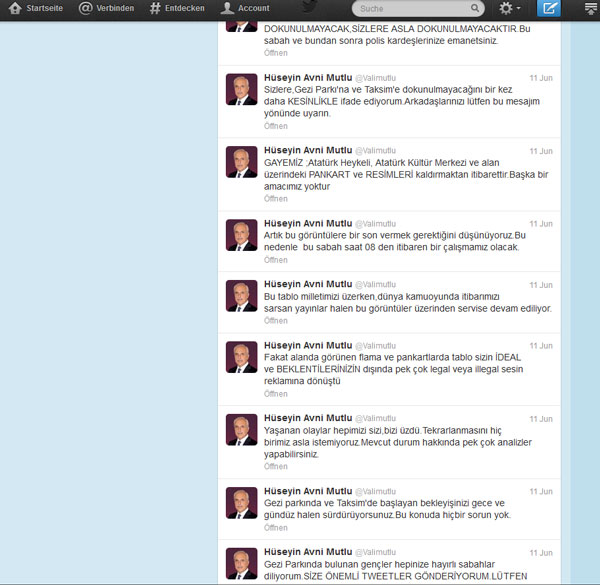Click in the Suche search field

click(x=405, y=9)
